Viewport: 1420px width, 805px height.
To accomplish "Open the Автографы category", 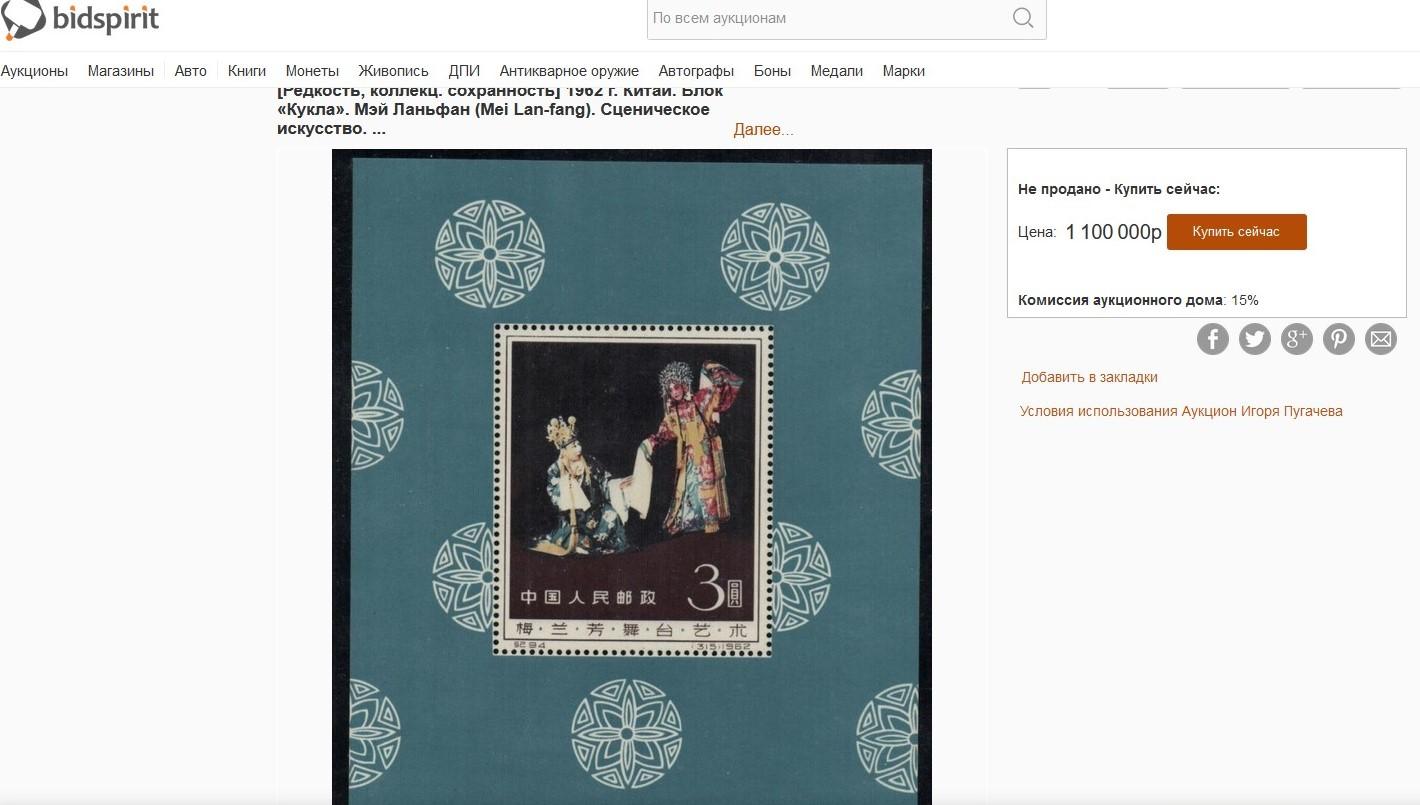I will tap(696, 71).
